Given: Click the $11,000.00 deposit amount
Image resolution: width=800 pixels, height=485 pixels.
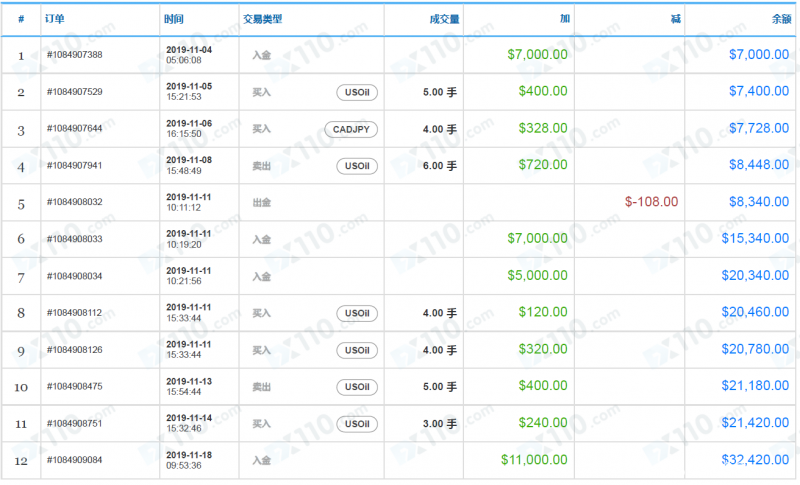Looking at the screenshot, I should point(534,460).
